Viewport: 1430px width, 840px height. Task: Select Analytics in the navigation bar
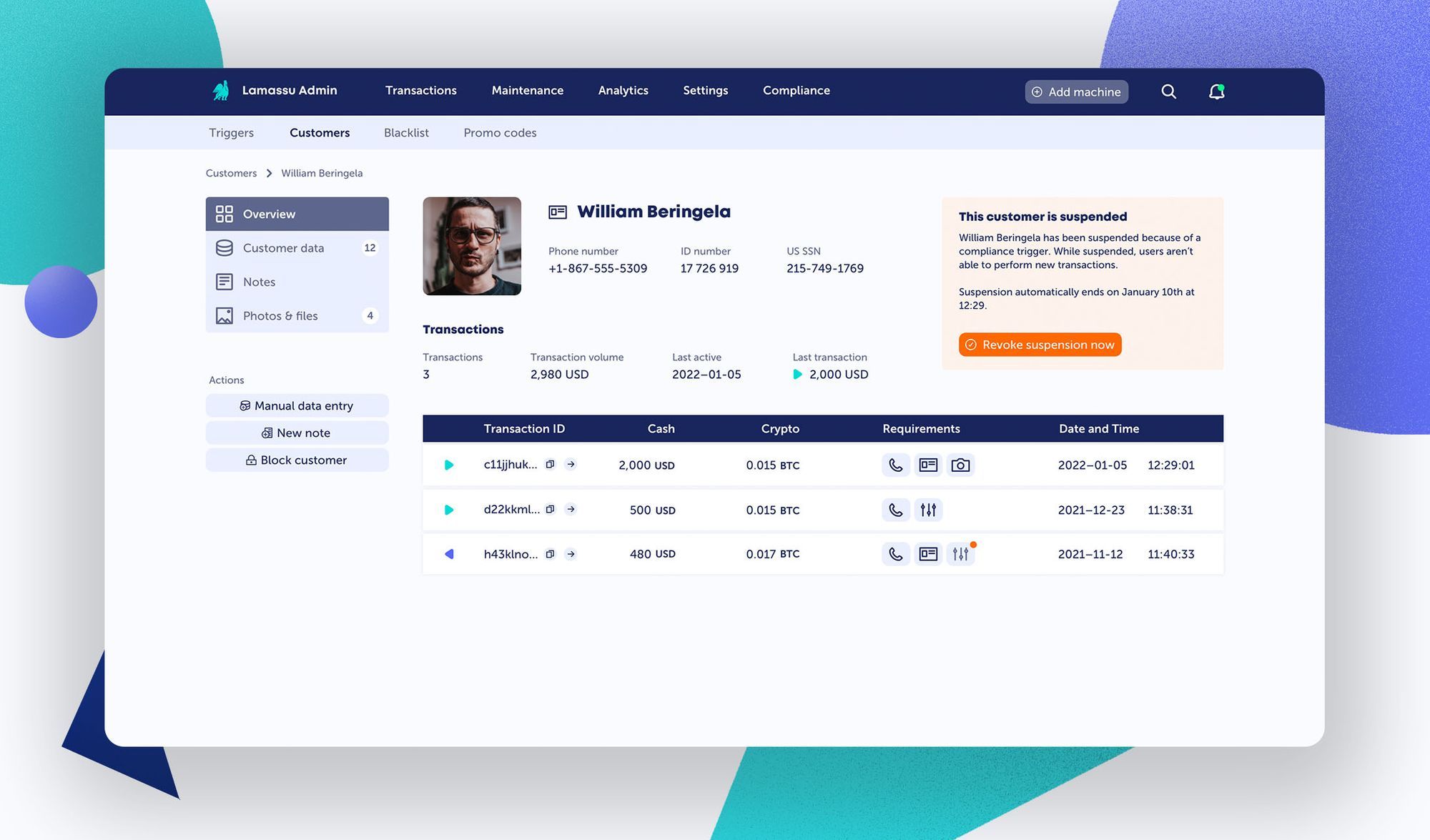coord(623,90)
